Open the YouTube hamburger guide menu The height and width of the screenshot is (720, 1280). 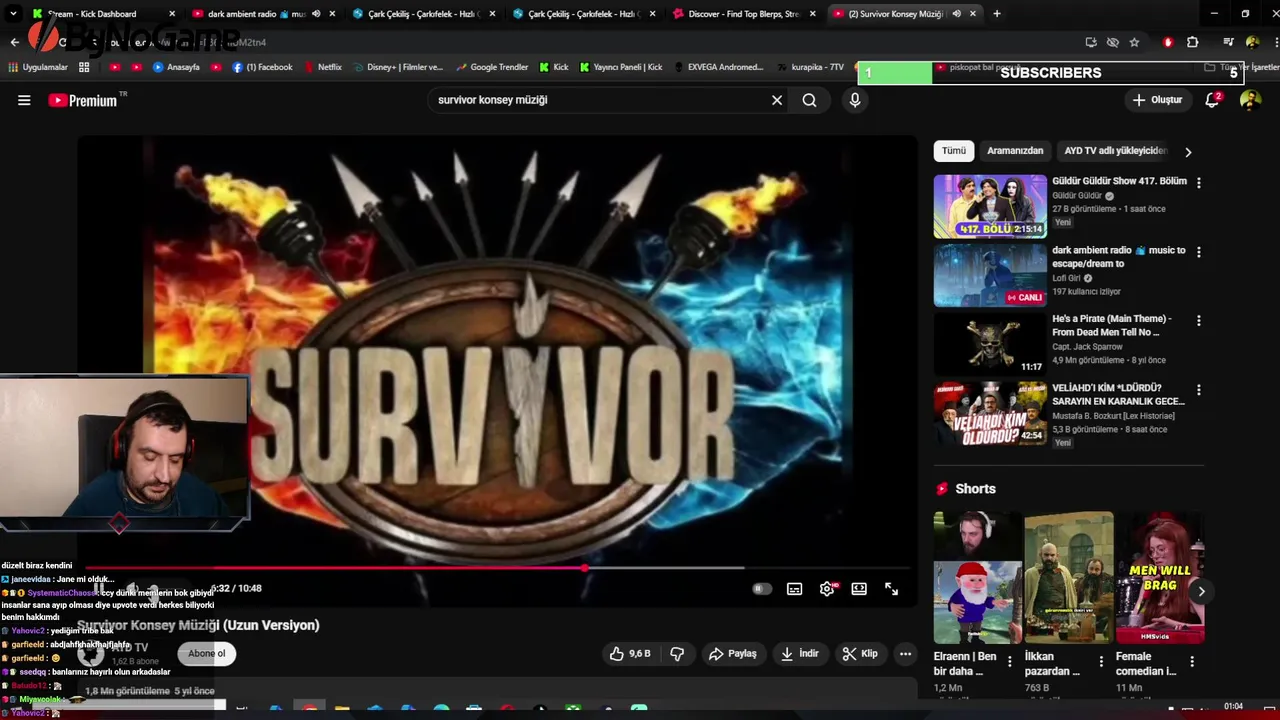pos(24,100)
